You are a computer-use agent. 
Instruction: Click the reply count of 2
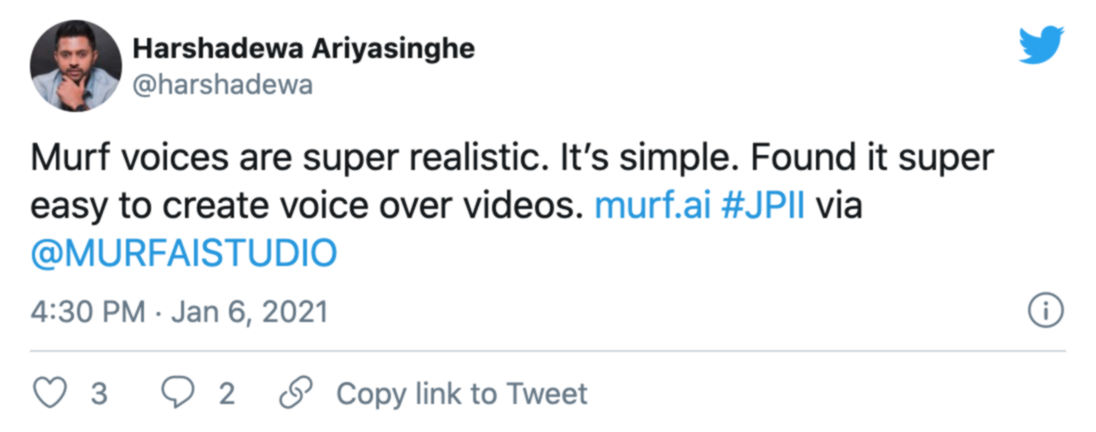pyautogui.click(x=226, y=394)
